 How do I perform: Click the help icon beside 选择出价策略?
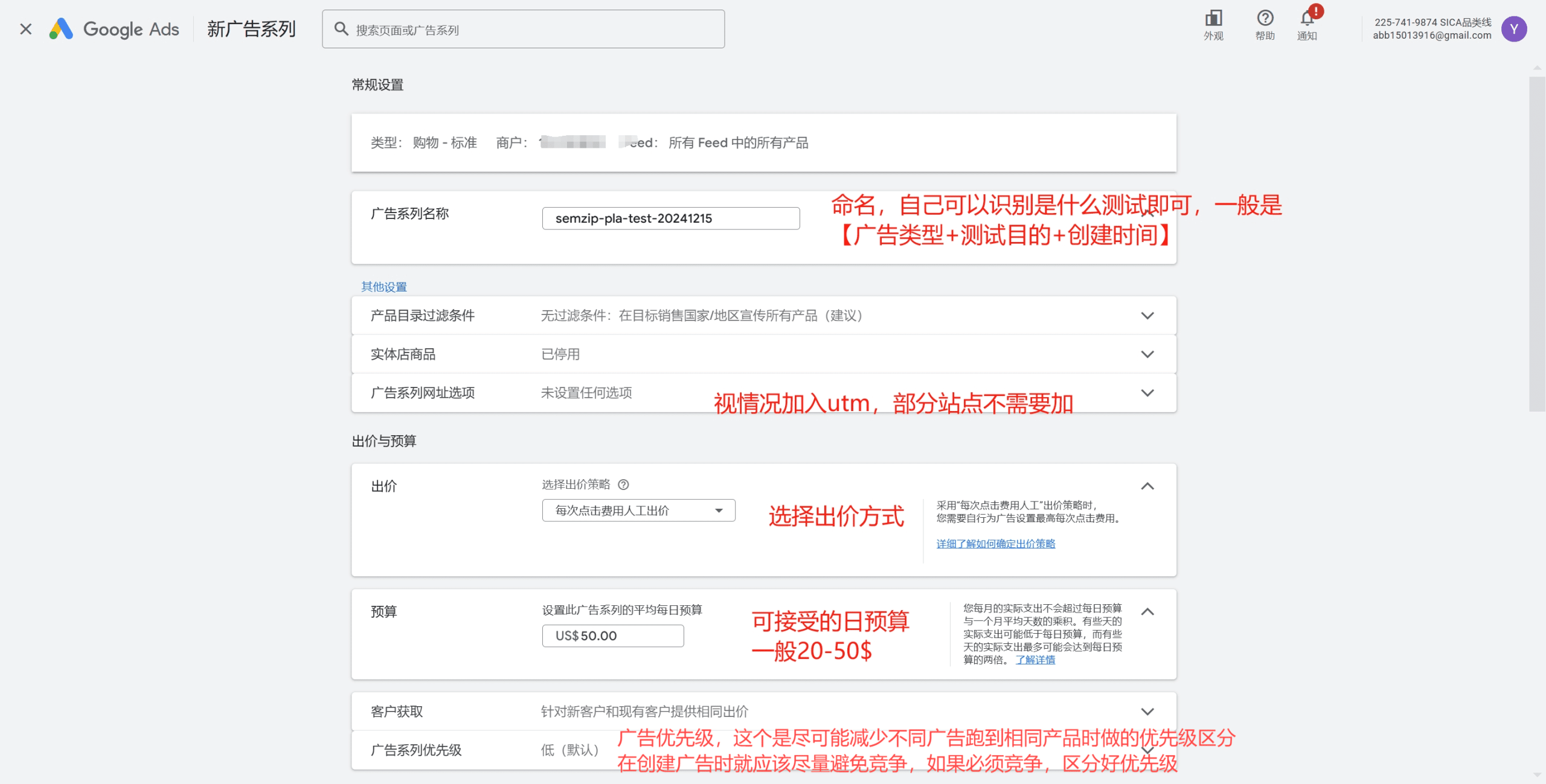[x=624, y=485]
